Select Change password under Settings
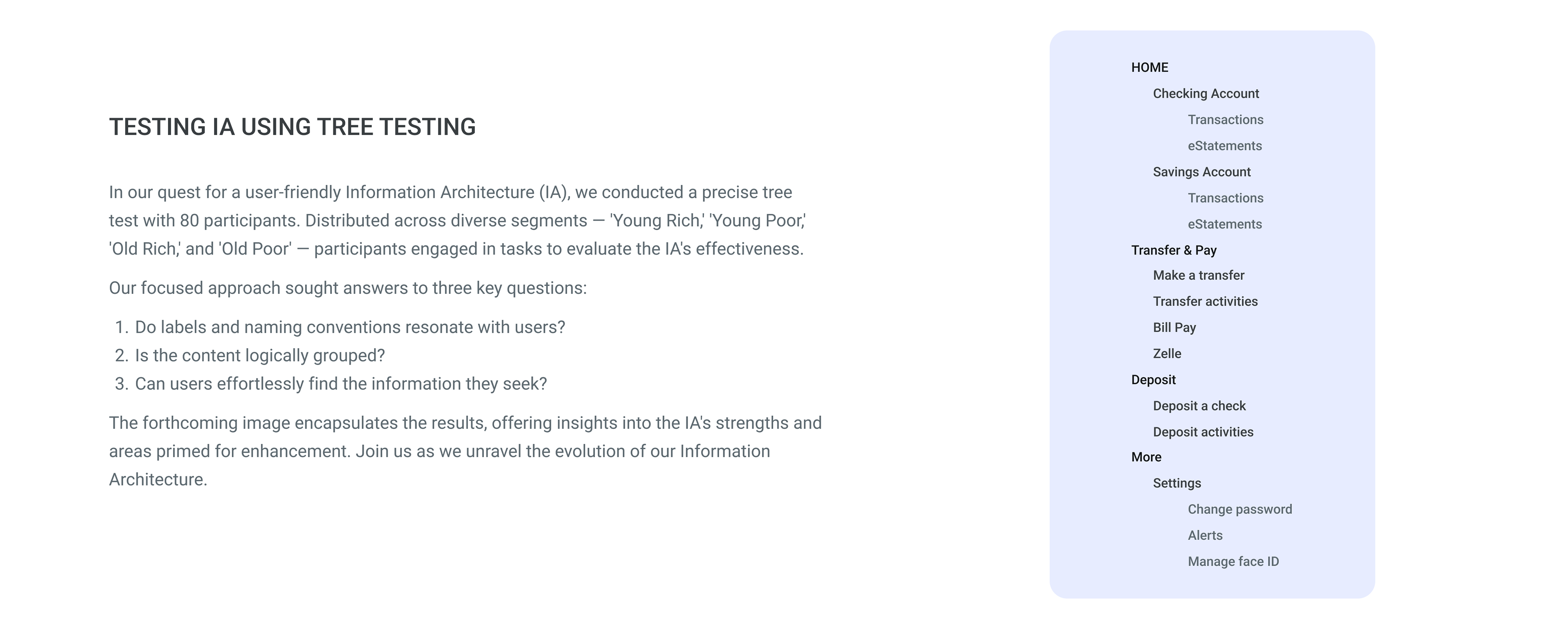Viewport: 1568px width, 629px height. [1239, 510]
